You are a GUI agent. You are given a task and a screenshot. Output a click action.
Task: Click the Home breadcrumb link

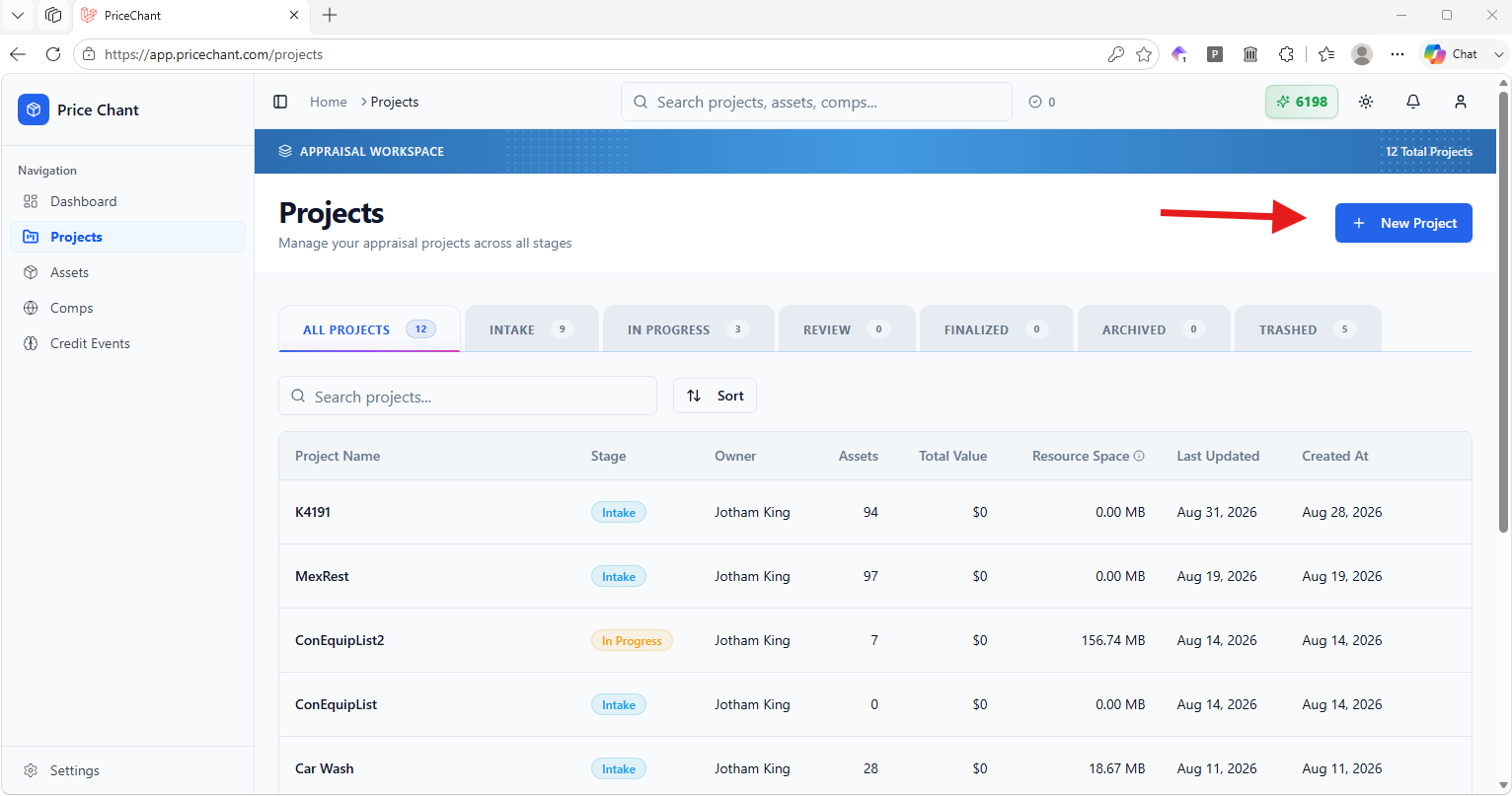(x=329, y=102)
